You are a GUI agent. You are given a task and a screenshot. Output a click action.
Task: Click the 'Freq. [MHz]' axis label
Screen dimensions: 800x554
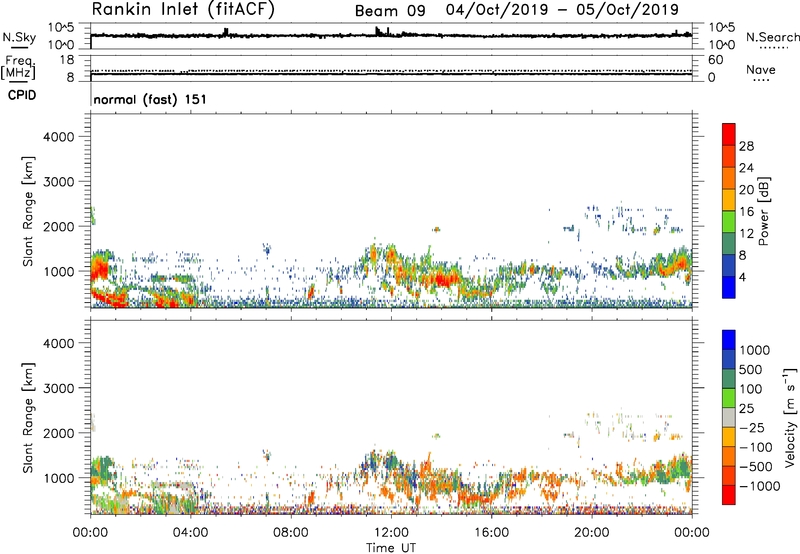pos(18,67)
